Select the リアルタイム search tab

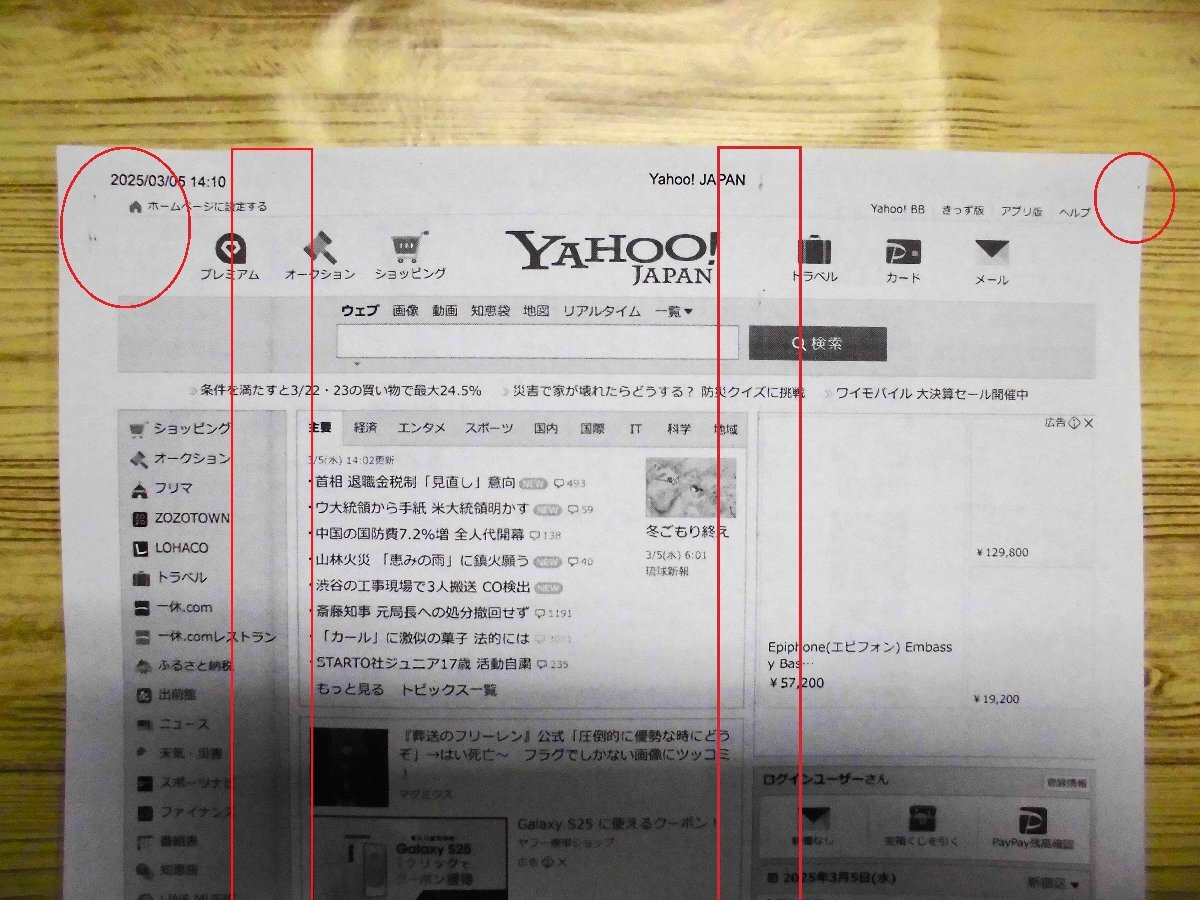[602, 311]
